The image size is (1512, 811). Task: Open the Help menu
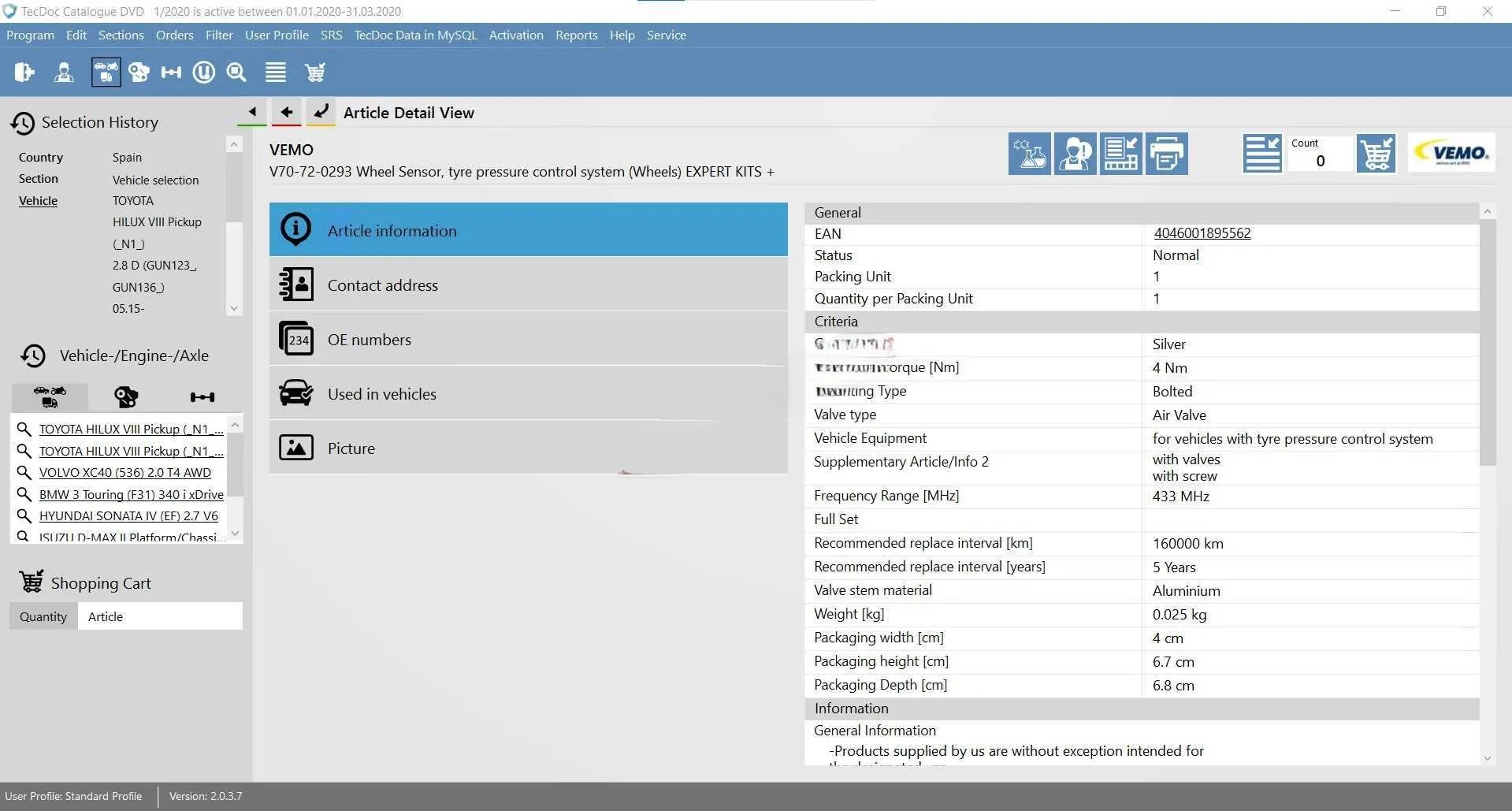pyautogui.click(x=622, y=35)
